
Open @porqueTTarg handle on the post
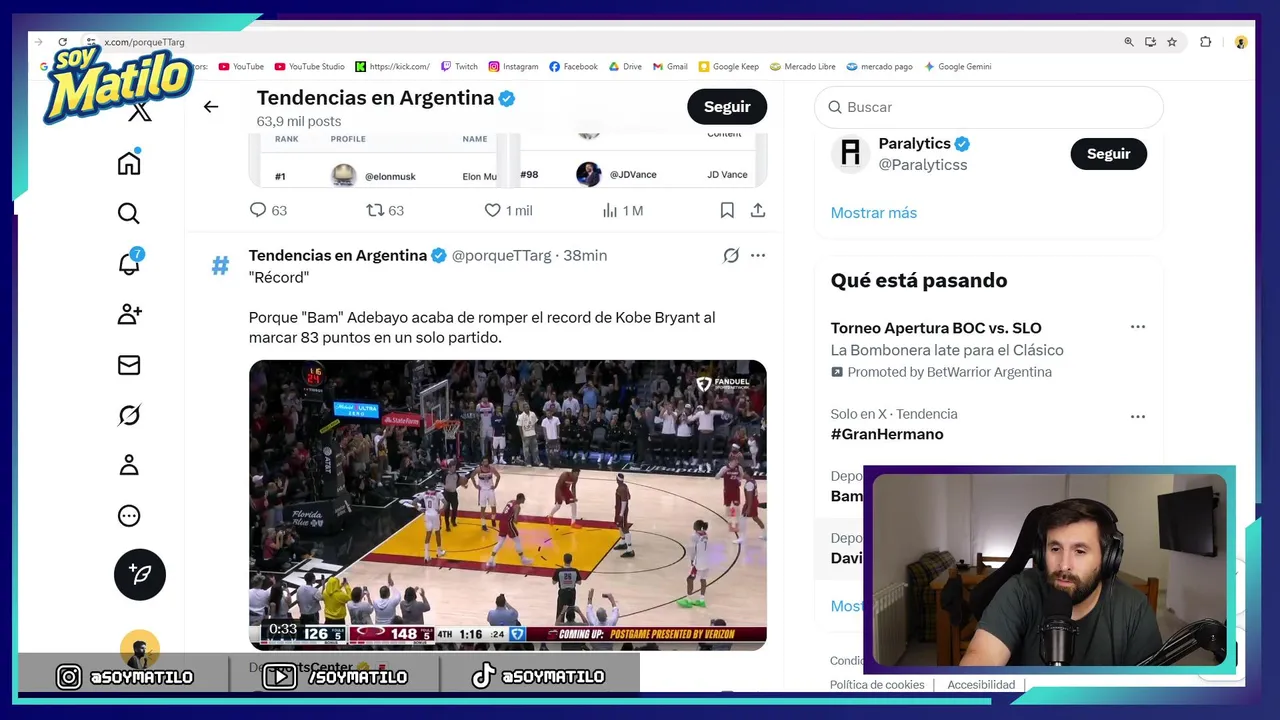(x=501, y=256)
